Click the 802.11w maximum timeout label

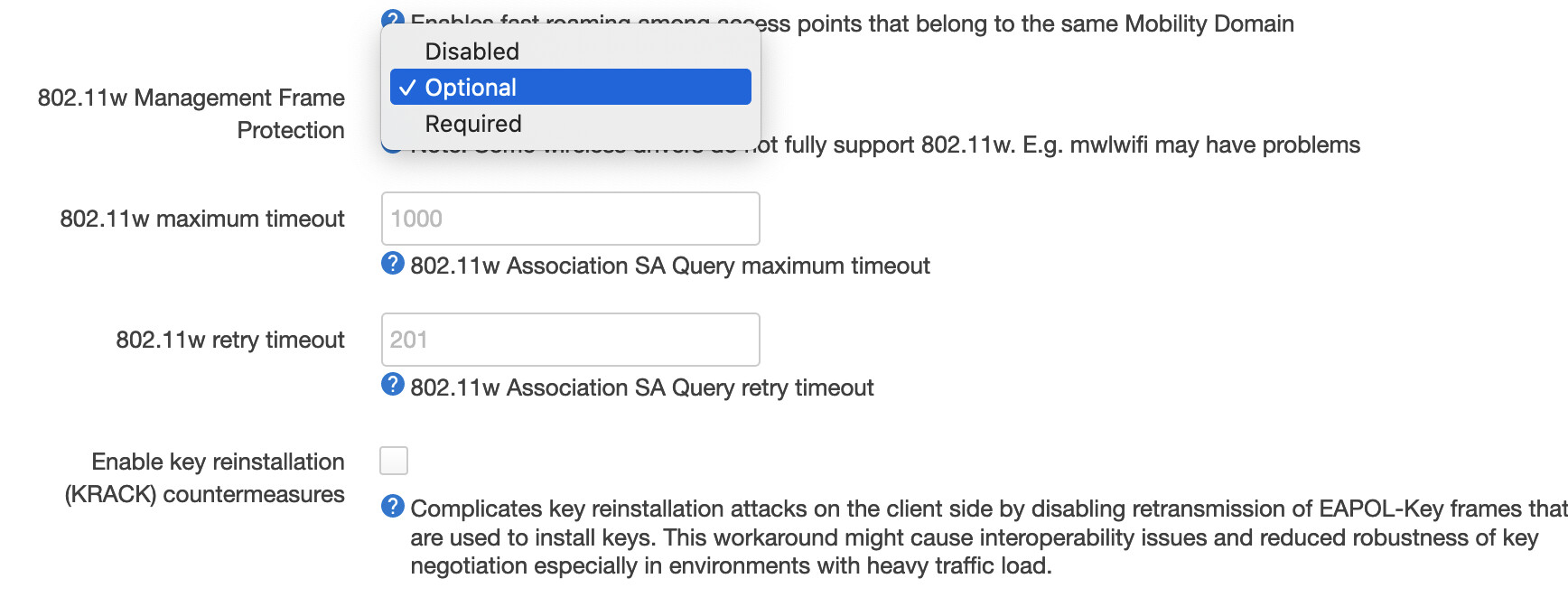[x=202, y=219]
